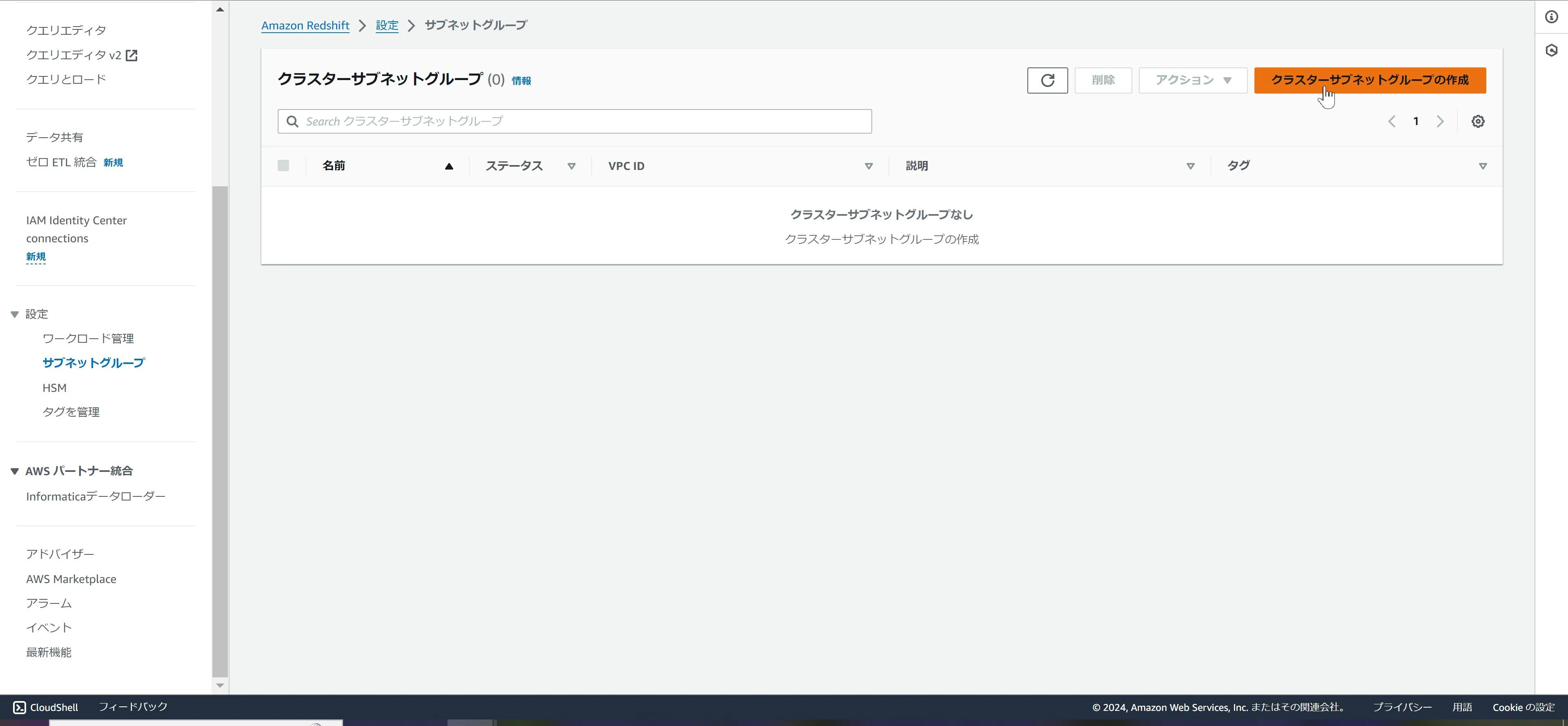Go to the previous page arrow
1568x726 pixels.
(1392, 121)
